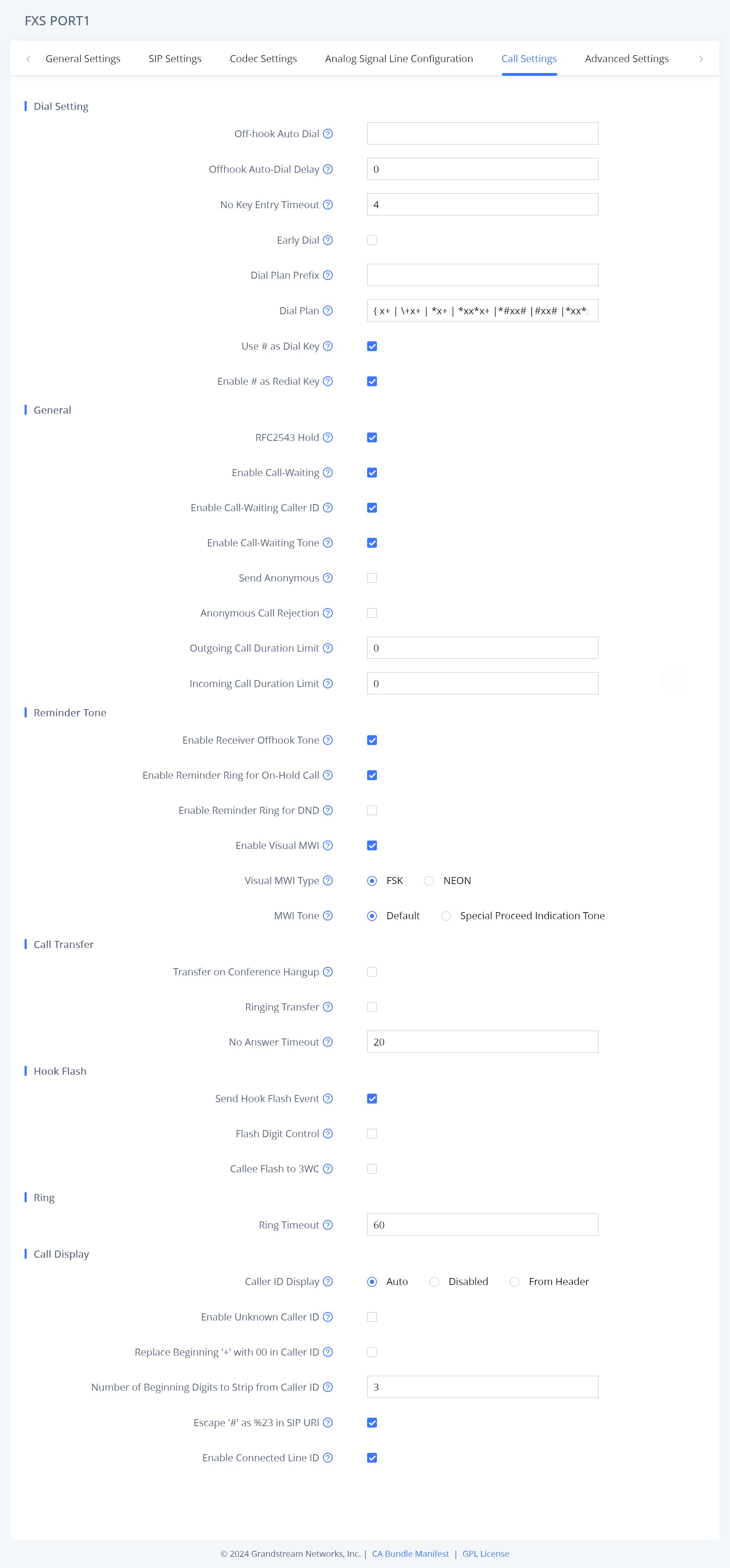This screenshot has height=1568, width=730.
Task: Open the GPL License link
Action: tap(485, 1553)
